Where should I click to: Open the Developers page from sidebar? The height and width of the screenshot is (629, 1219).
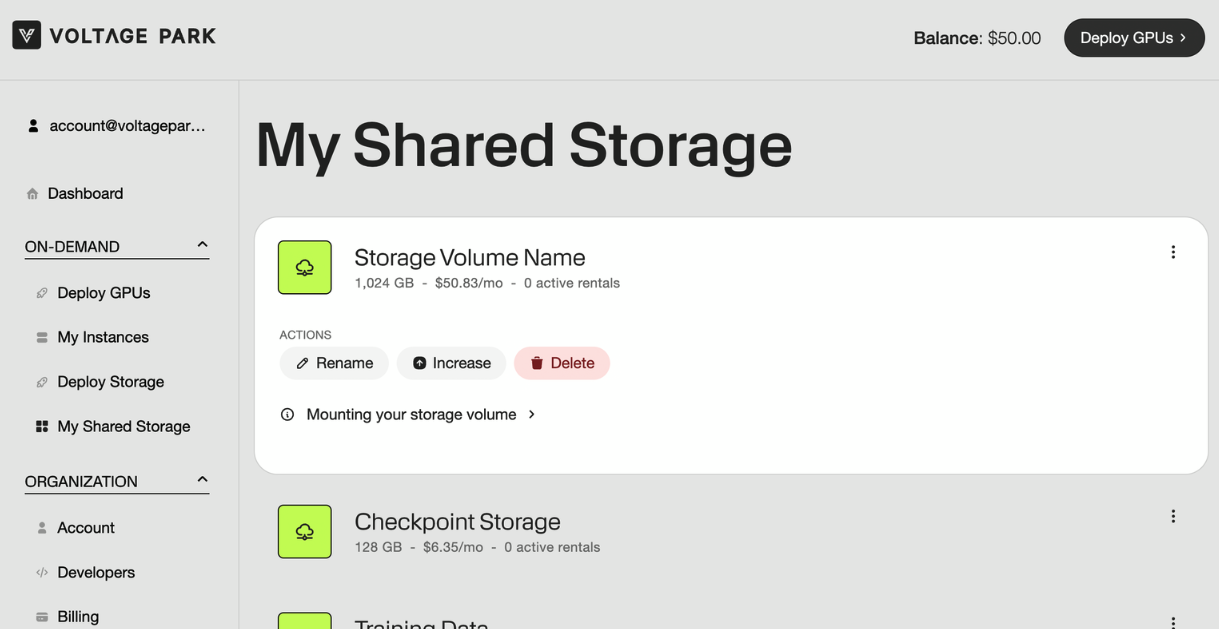(95, 572)
